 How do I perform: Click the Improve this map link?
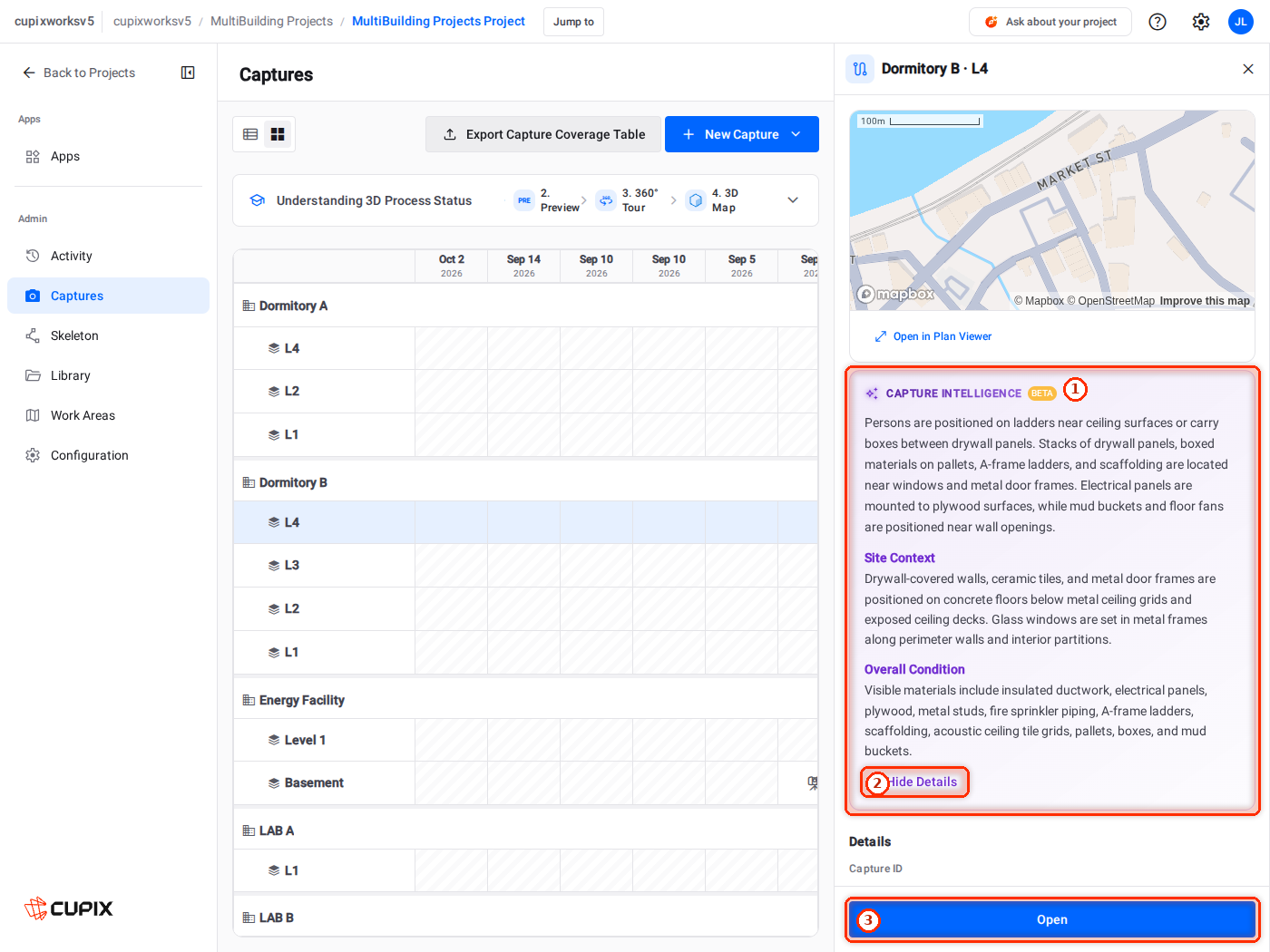[x=1205, y=301]
